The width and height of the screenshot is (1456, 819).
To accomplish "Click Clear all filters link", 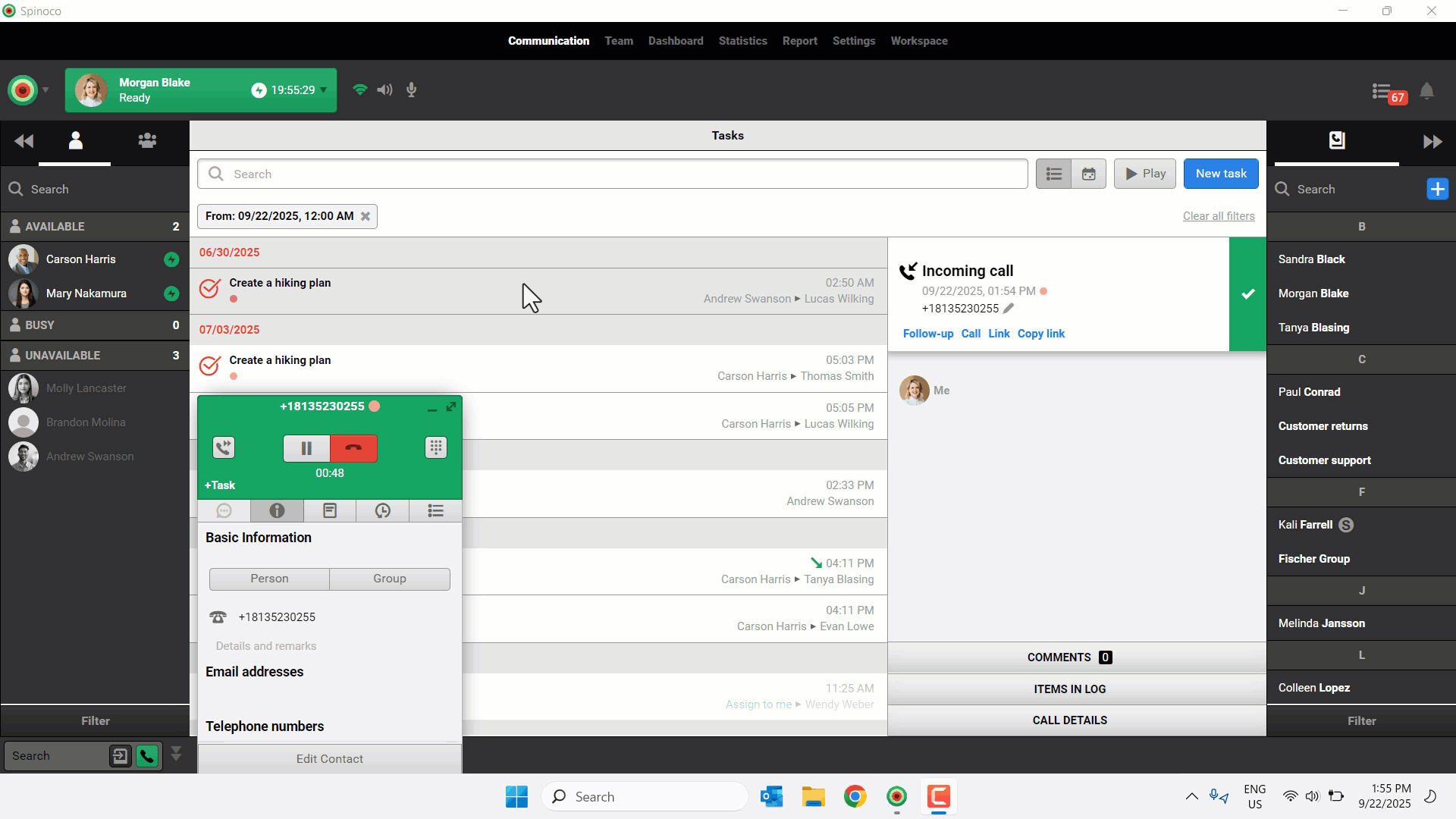I will (1219, 216).
